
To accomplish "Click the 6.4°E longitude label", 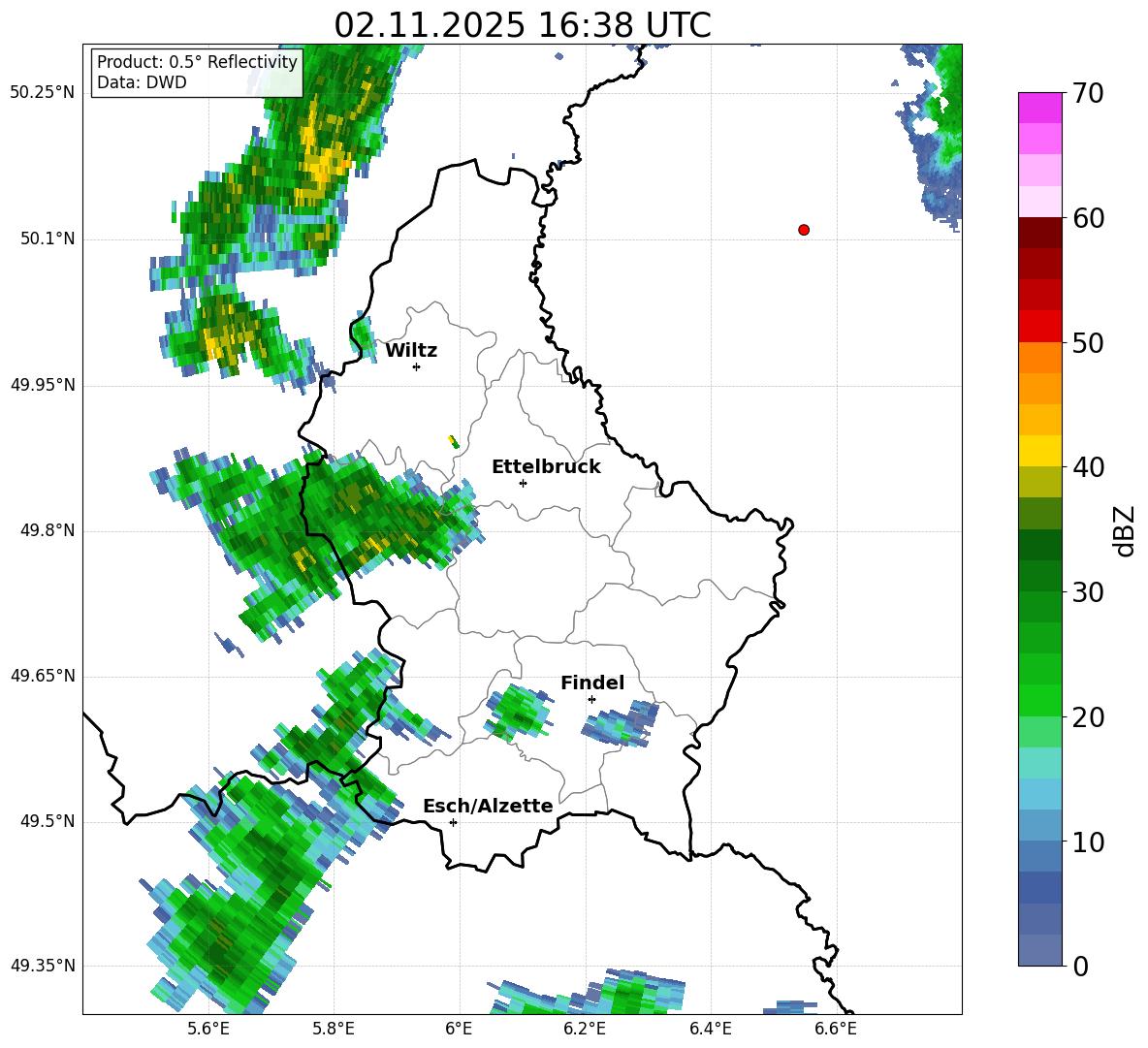I will pyautogui.click(x=710, y=1029).
